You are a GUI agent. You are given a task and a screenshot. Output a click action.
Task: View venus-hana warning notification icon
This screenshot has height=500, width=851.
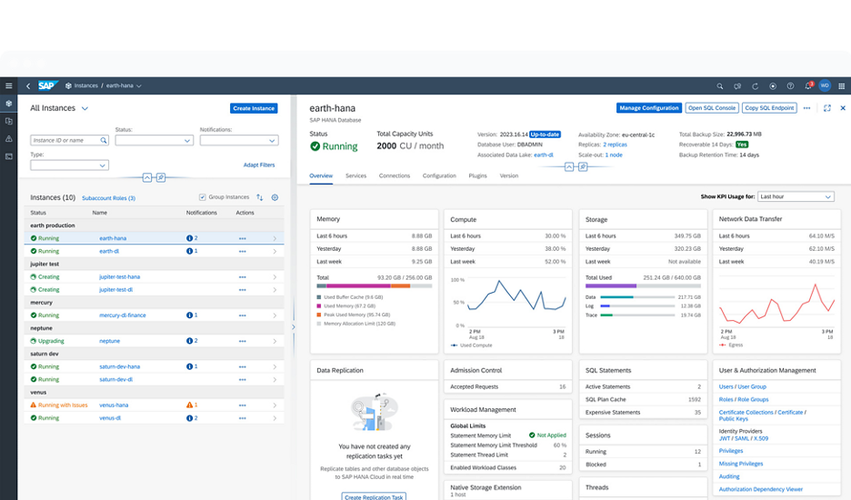click(189, 405)
